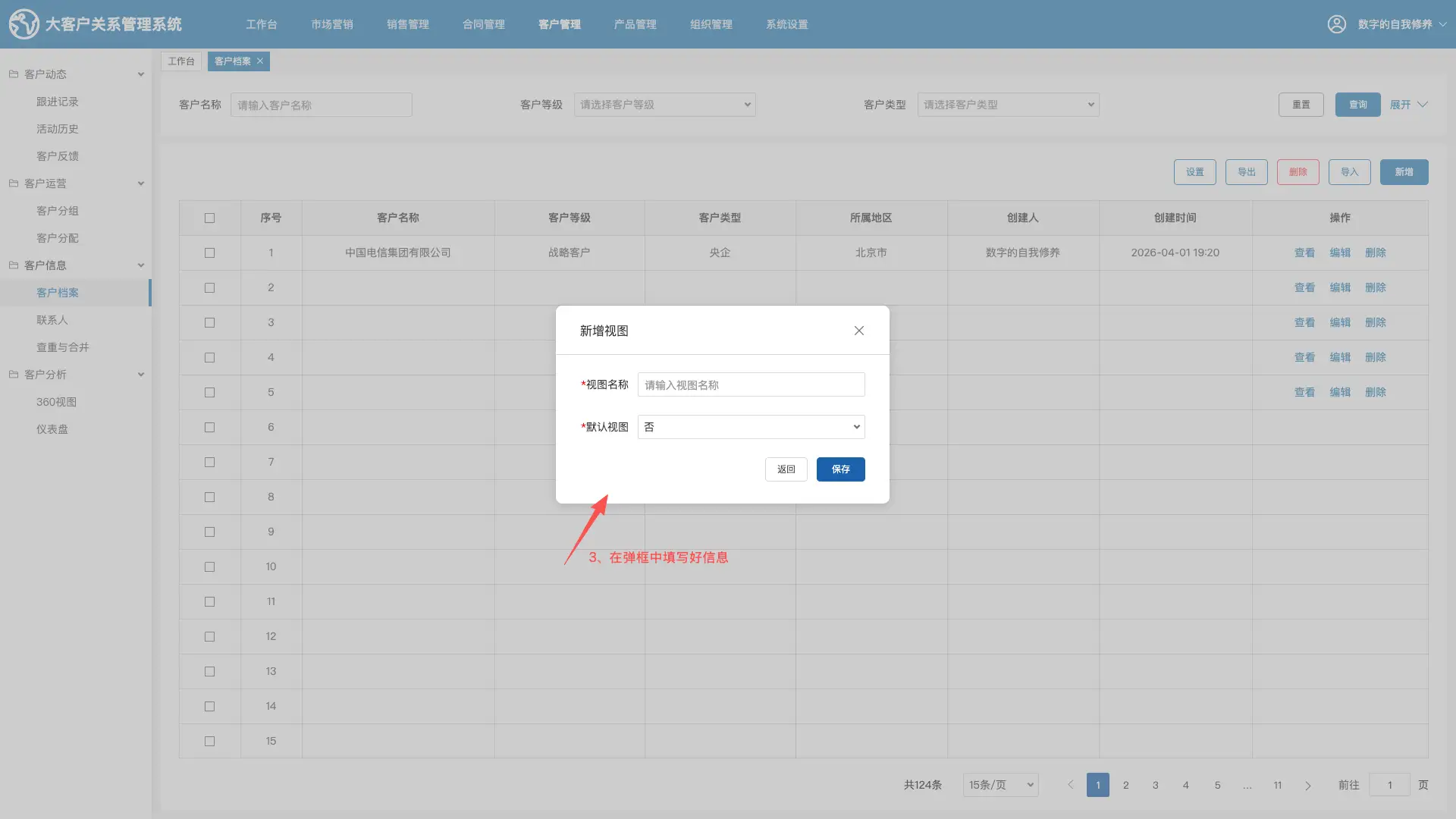
Task: Click the 视图名称 input field
Action: 751,385
